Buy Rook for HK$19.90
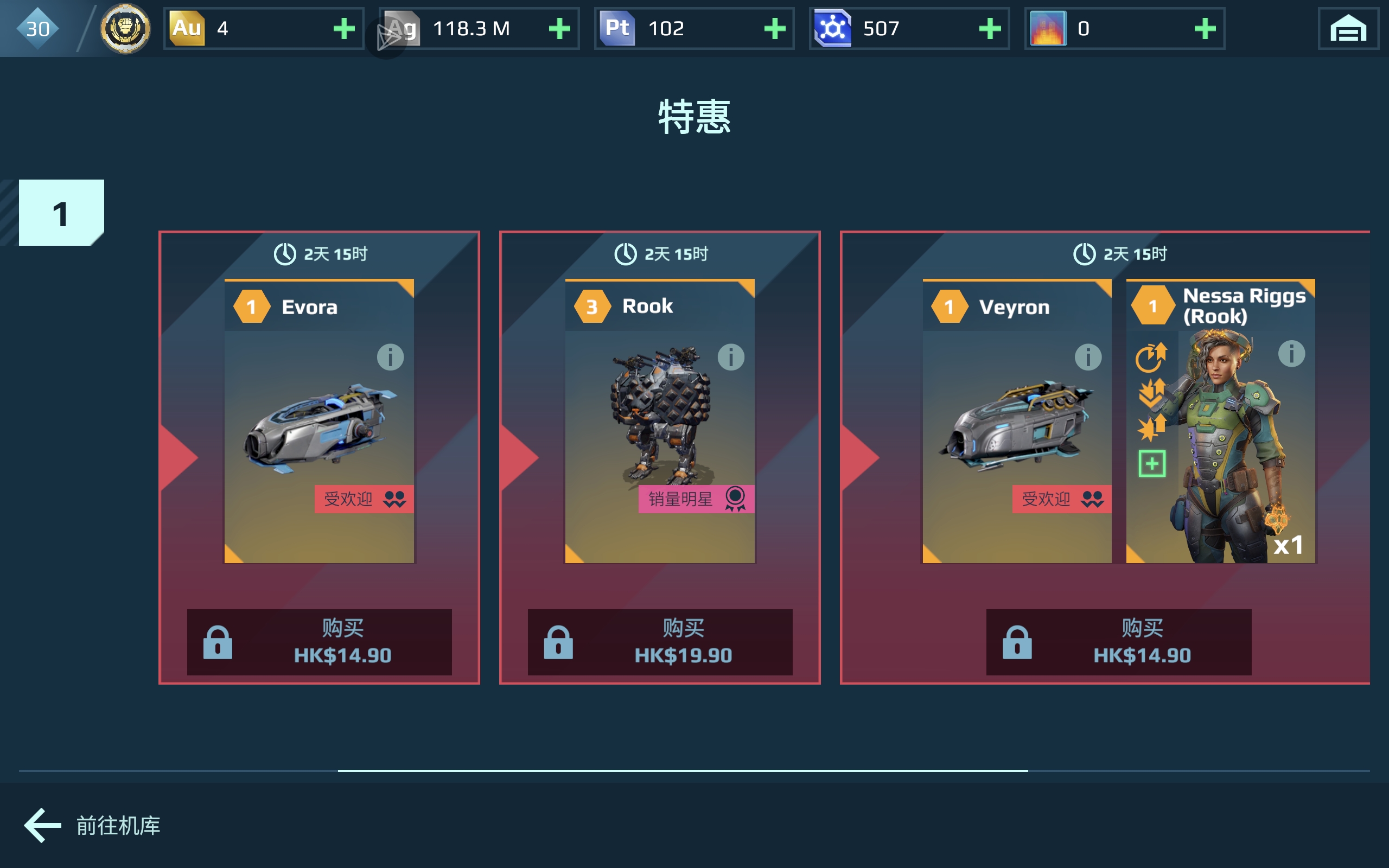Viewport: 1389px width, 868px height. pyautogui.click(x=660, y=642)
